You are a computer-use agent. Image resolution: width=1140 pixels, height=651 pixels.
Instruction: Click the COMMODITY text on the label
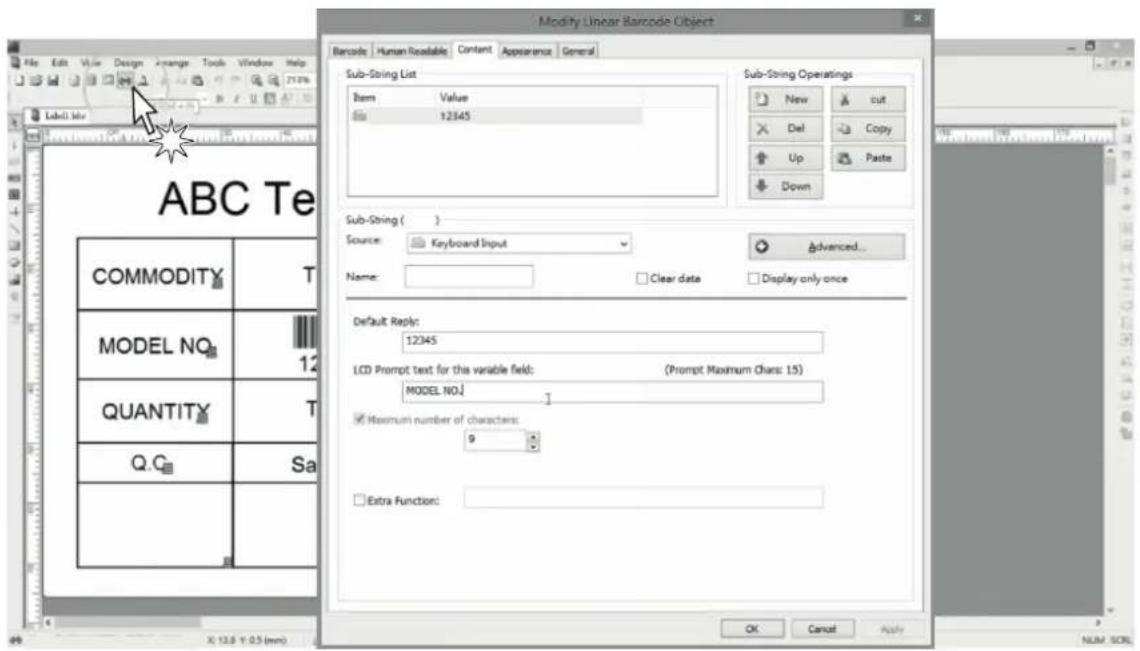[156, 277]
